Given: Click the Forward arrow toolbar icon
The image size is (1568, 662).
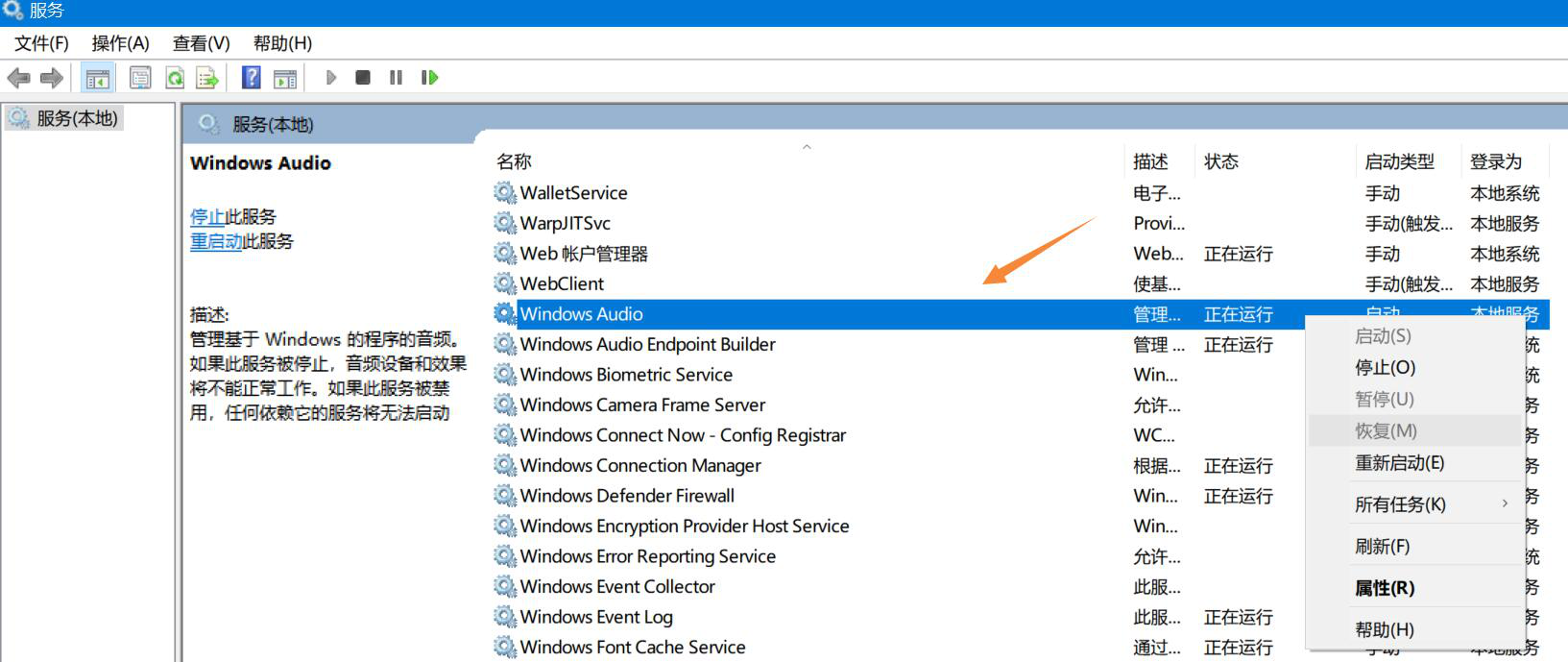Looking at the screenshot, I should pos(52,78).
